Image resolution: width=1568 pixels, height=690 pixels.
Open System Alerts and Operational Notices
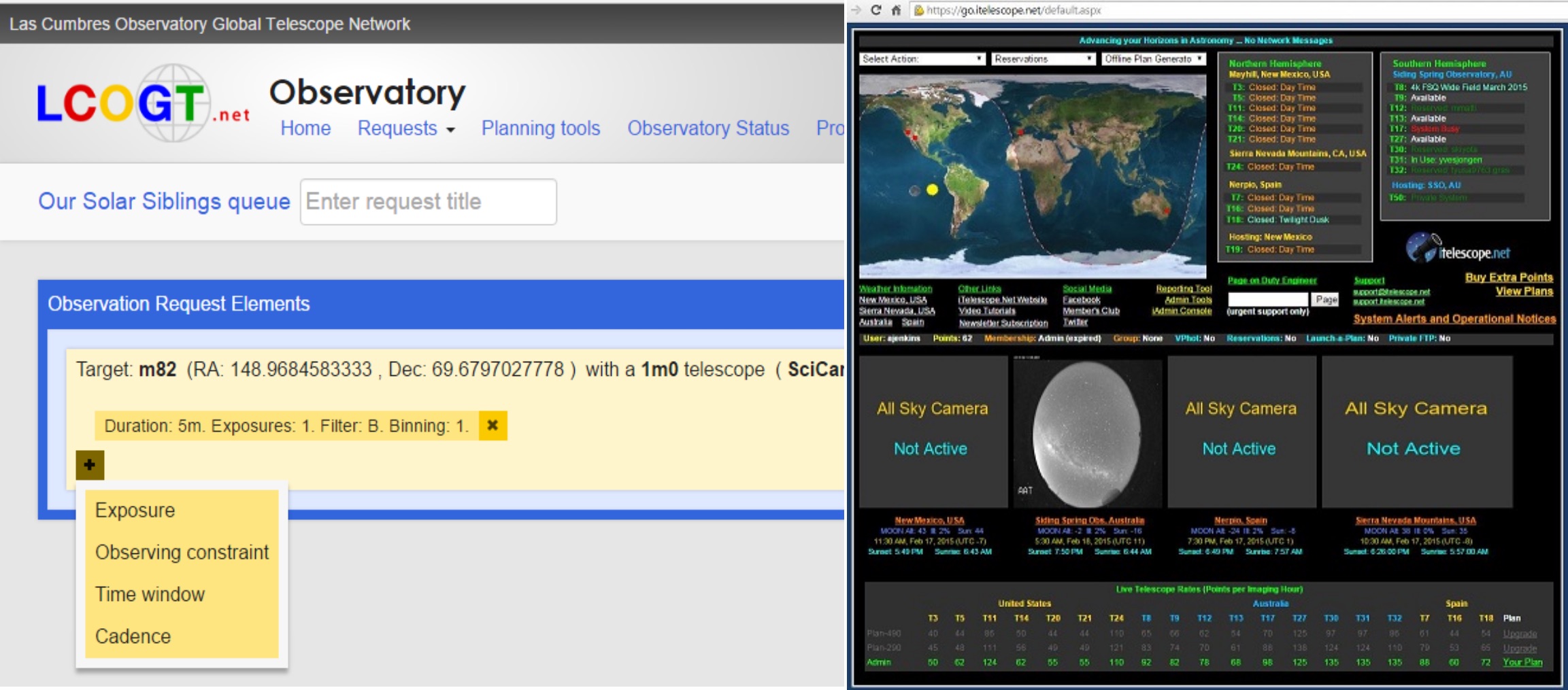tap(1454, 319)
